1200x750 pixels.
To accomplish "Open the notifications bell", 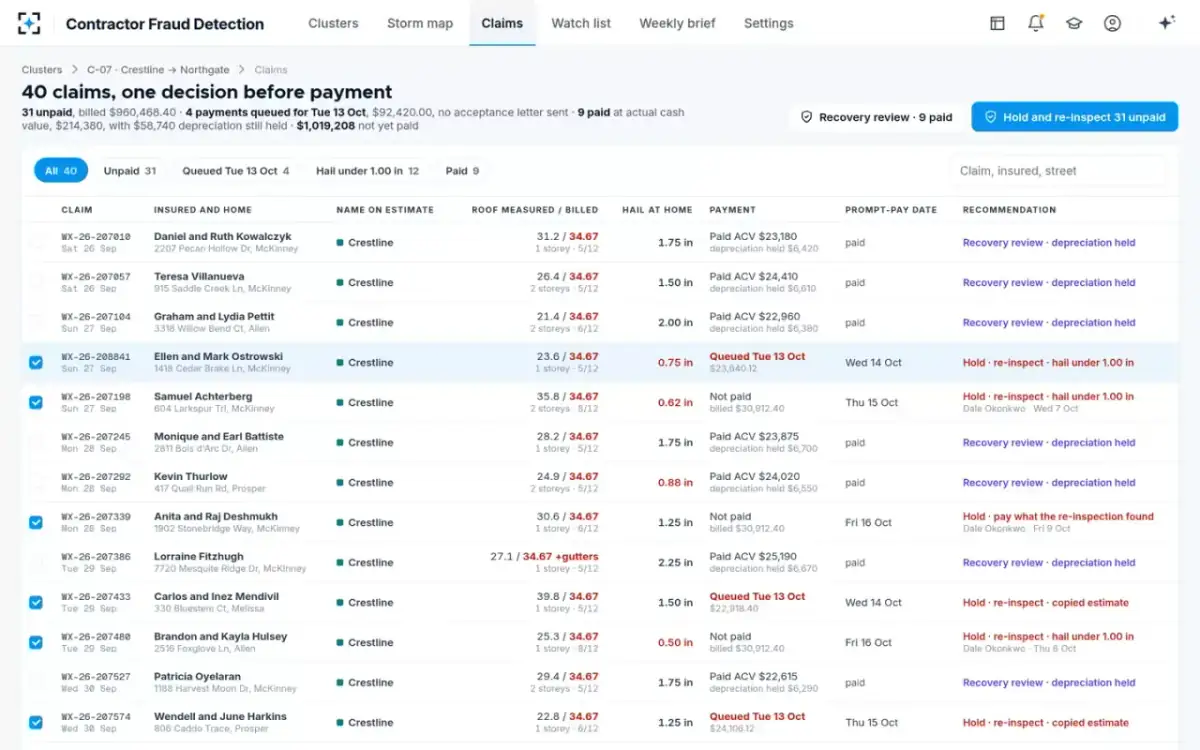I will [1036, 23].
